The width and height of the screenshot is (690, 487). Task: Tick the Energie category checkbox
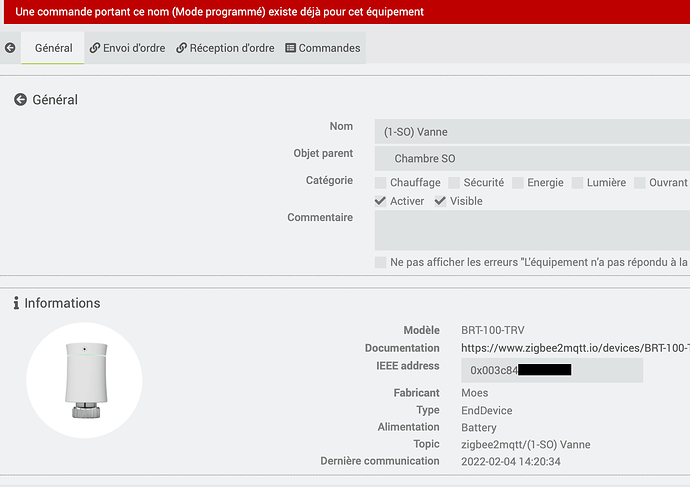point(518,183)
